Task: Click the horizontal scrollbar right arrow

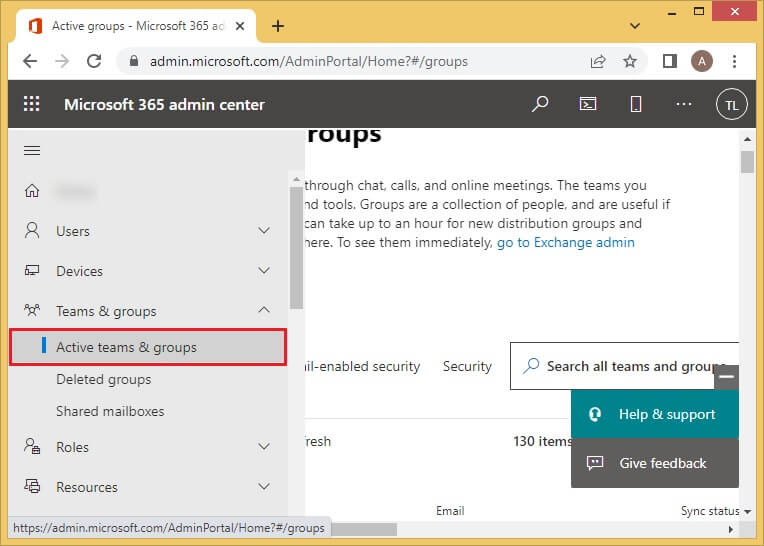Action: click(x=730, y=529)
